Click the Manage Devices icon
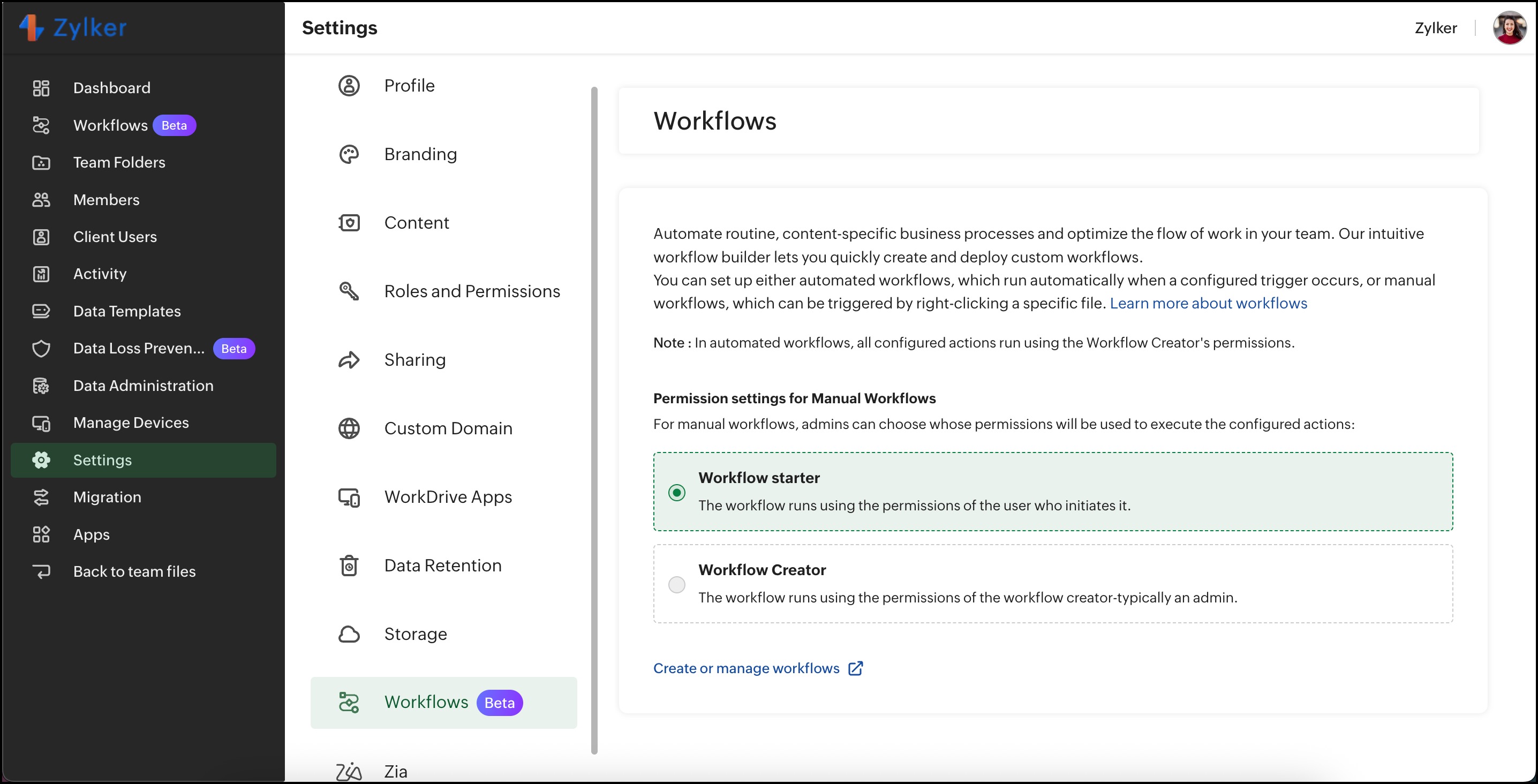1538x784 pixels. (41, 424)
